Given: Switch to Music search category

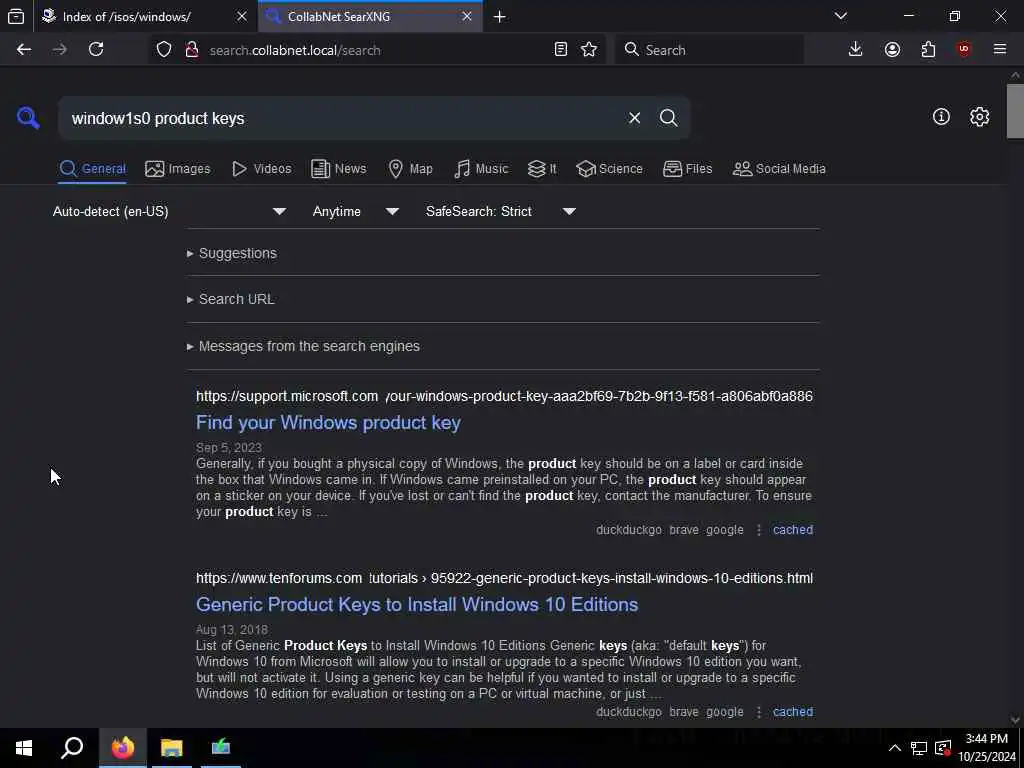Looking at the screenshot, I should tap(481, 168).
